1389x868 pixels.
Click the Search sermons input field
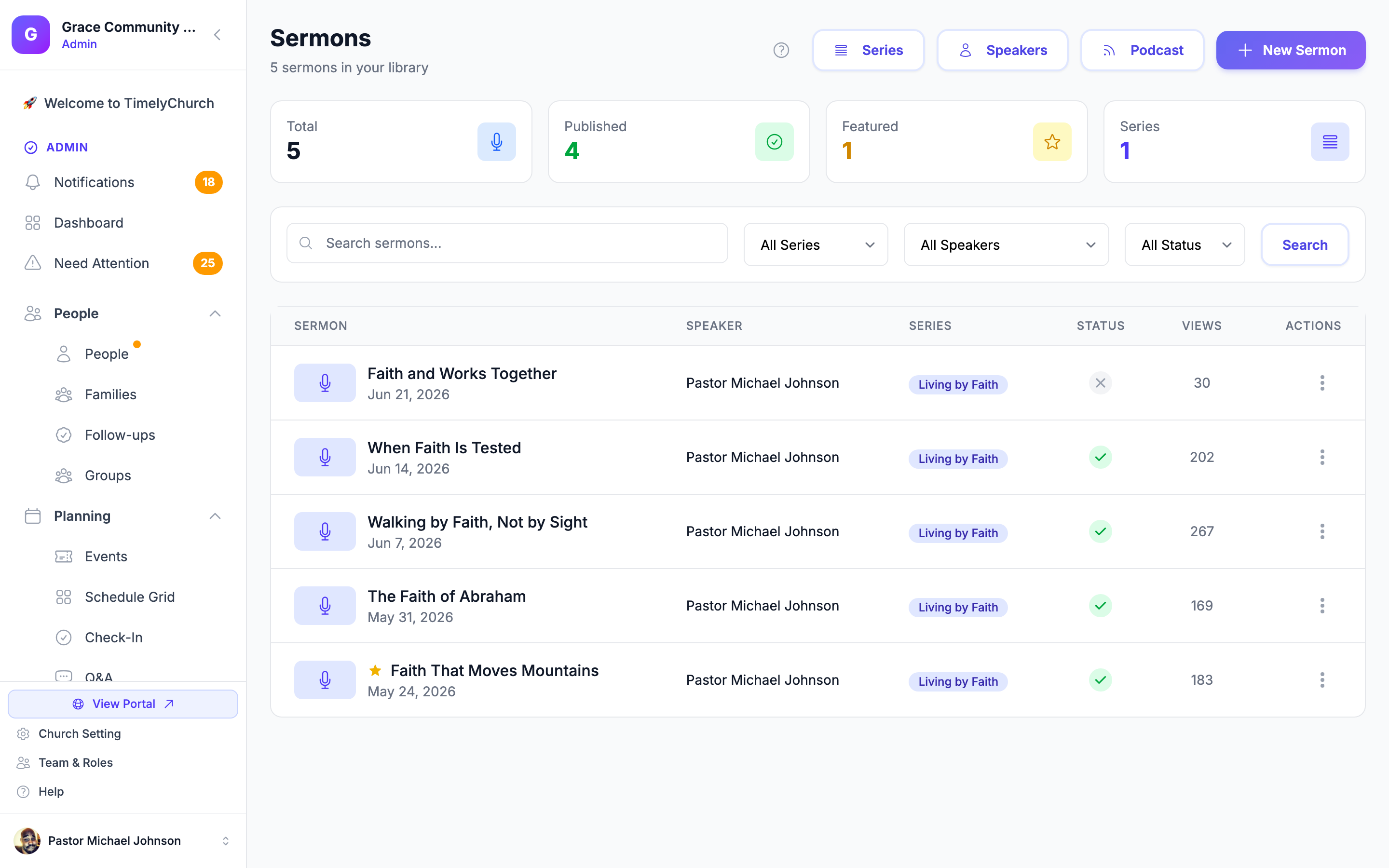click(507, 244)
